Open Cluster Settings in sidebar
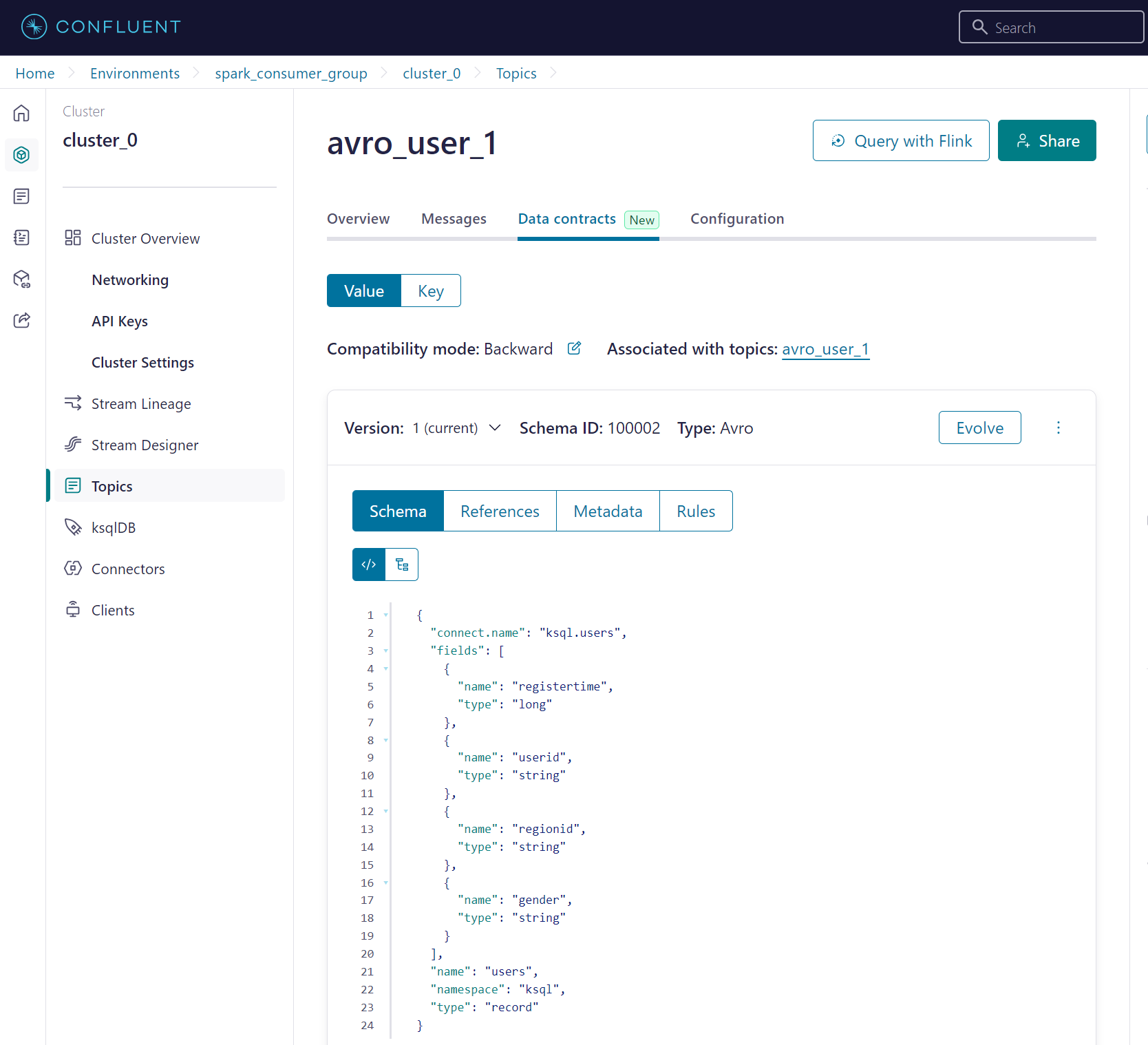This screenshot has height=1045, width=1148. (x=143, y=362)
